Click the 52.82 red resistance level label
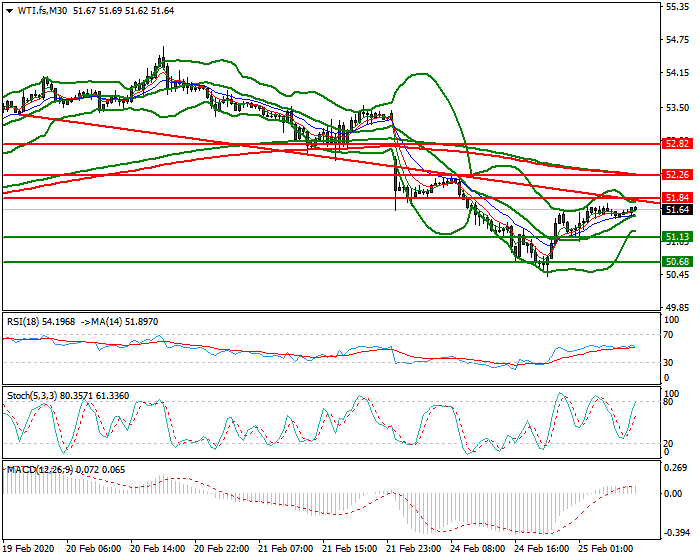Image resolution: width=700 pixels, height=560 pixels. [x=677, y=144]
